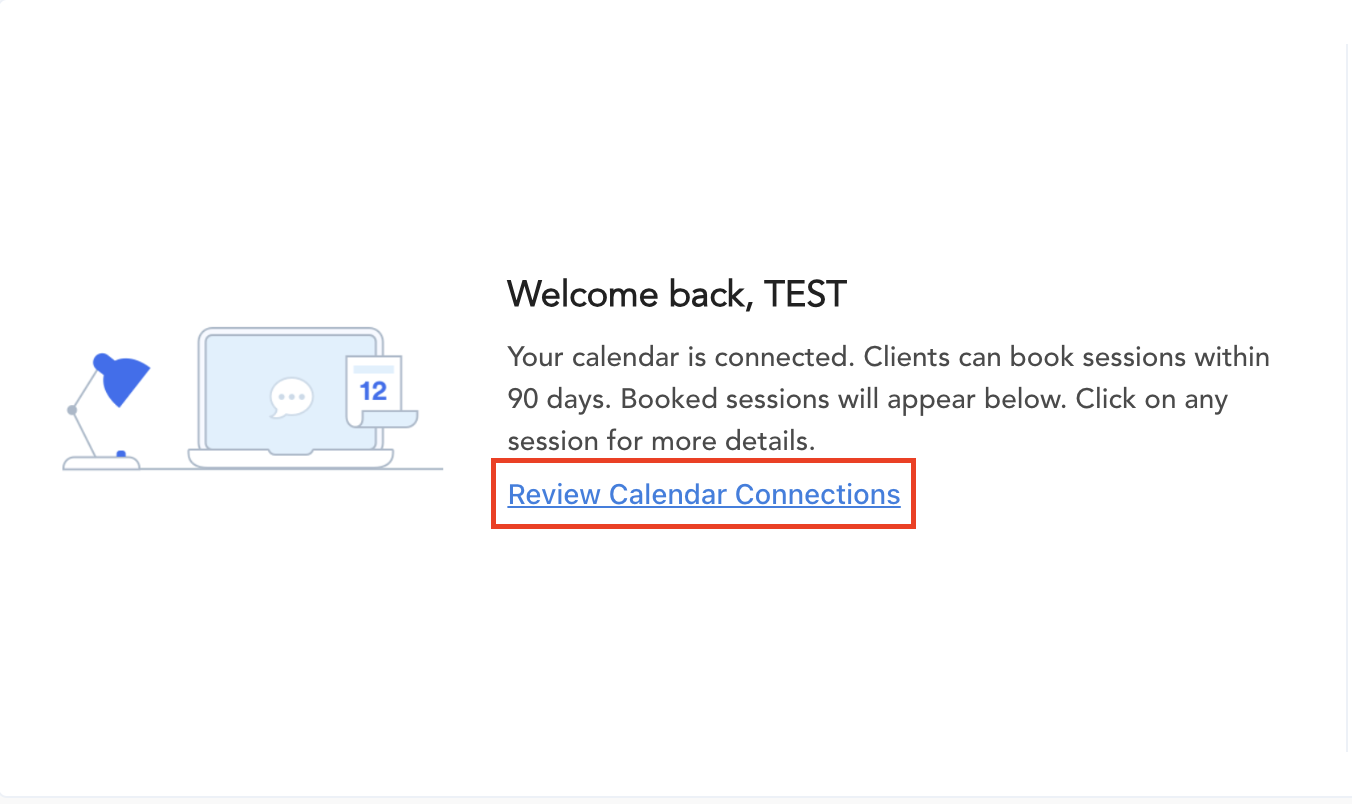1352x804 pixels.
Task: Click the blue desk lamp shade
Action: coord(123,379)
